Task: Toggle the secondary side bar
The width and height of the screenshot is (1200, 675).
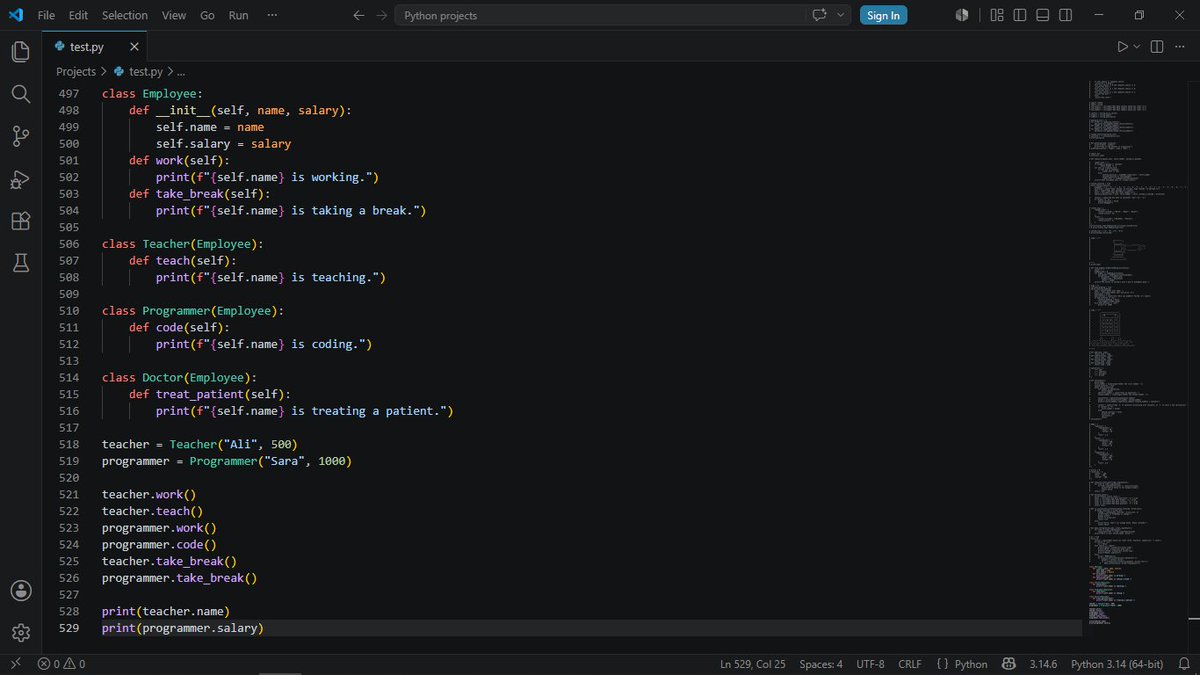Action: [1066, 15]
